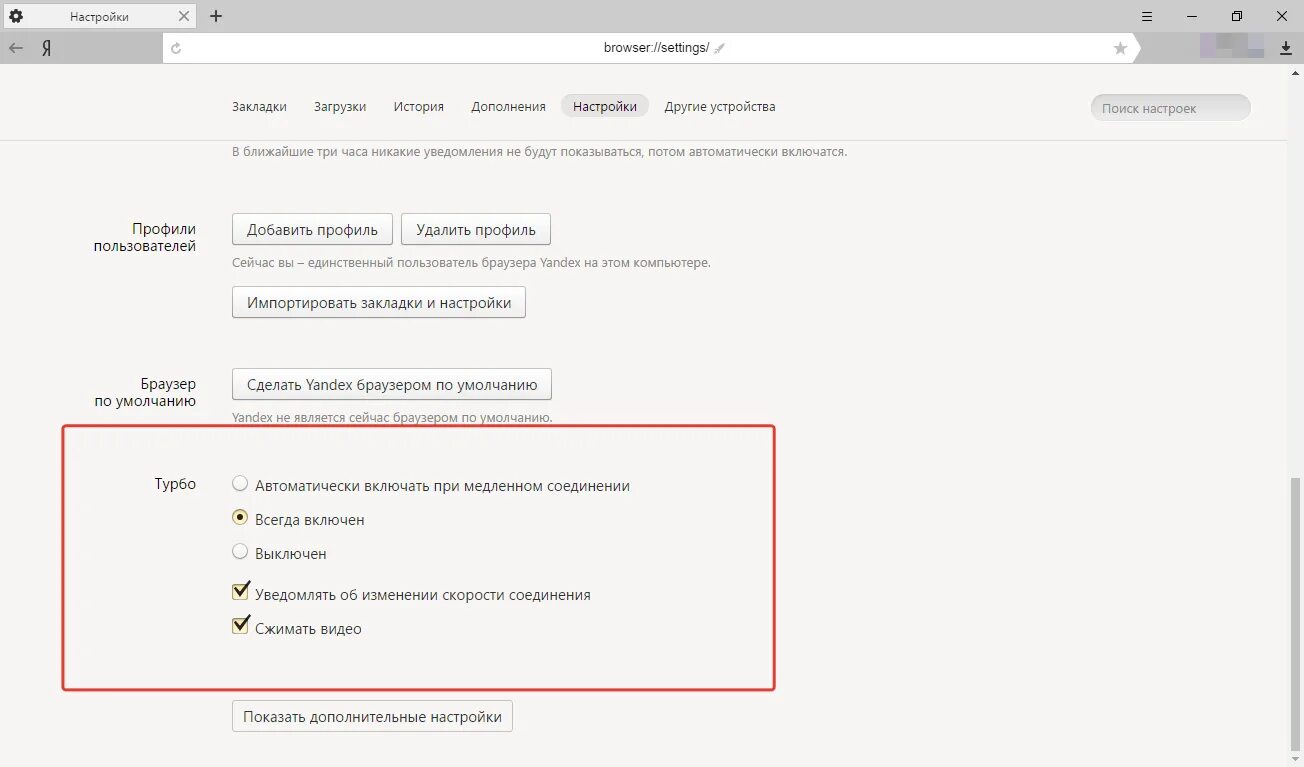This screenshot has height=767, width=1304.
Task: Restore down the browser window
Action: tap(1237, 16)
